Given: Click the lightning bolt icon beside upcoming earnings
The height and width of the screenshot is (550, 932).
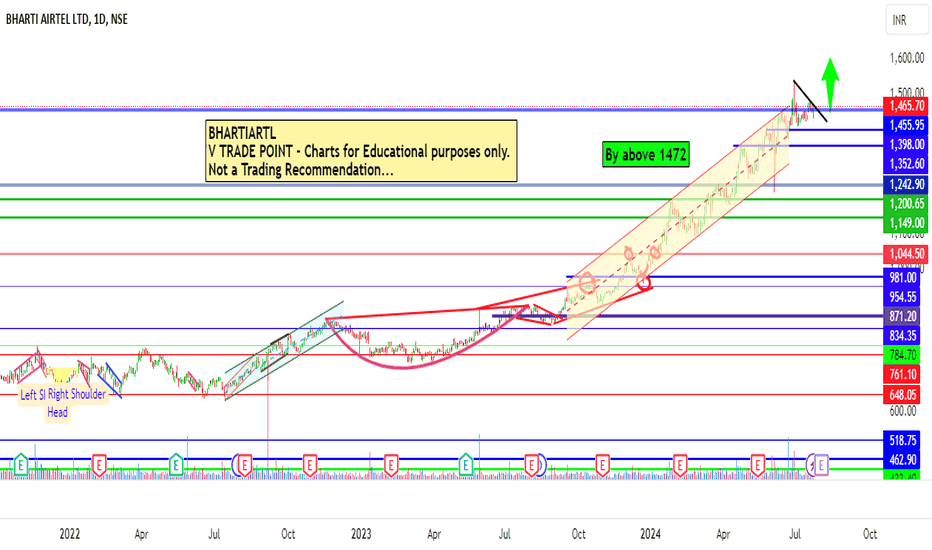Looking at the screenshot, I should (x=811, y=465).
